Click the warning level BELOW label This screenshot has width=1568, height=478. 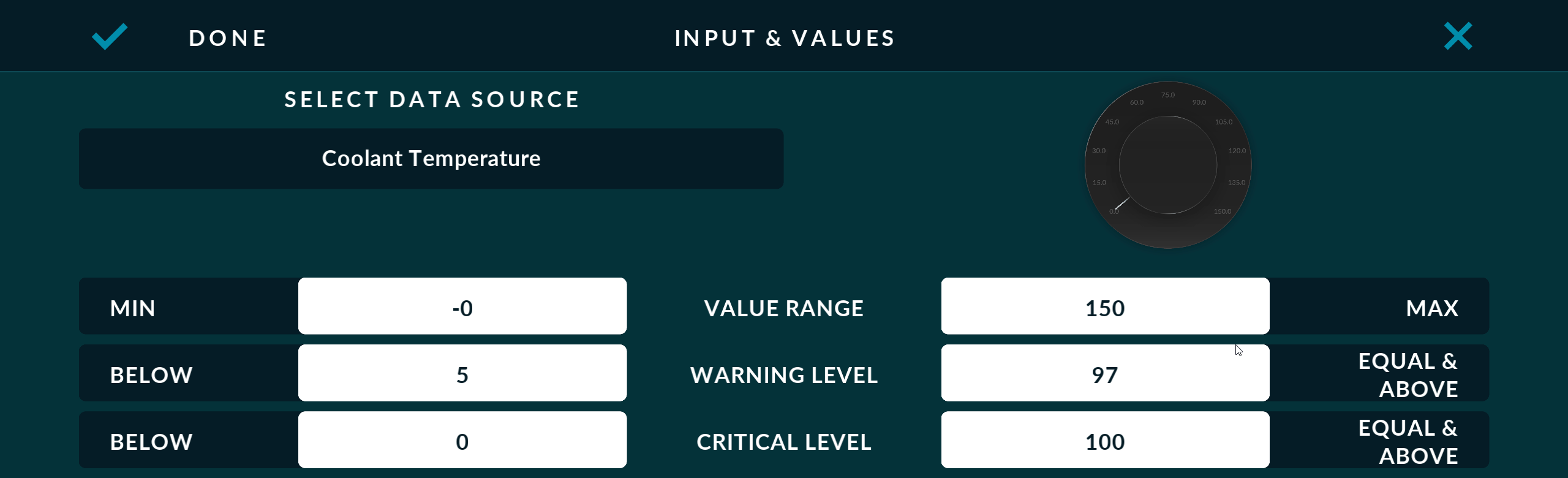pos(151,375)
